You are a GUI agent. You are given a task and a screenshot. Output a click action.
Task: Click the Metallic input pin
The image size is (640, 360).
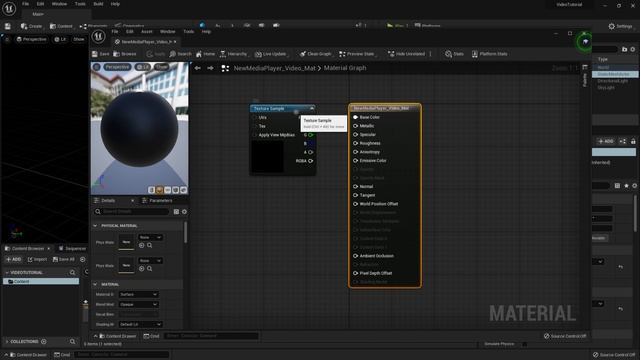pyautogui.click(x=356, y=126)
